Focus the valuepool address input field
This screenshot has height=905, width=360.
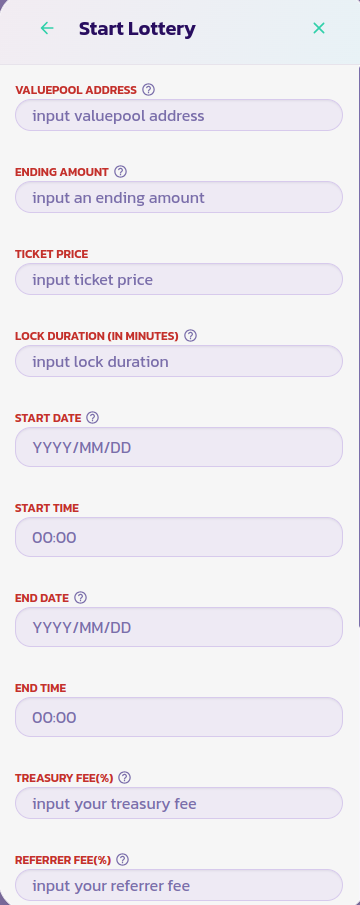(x=179, y=115)
